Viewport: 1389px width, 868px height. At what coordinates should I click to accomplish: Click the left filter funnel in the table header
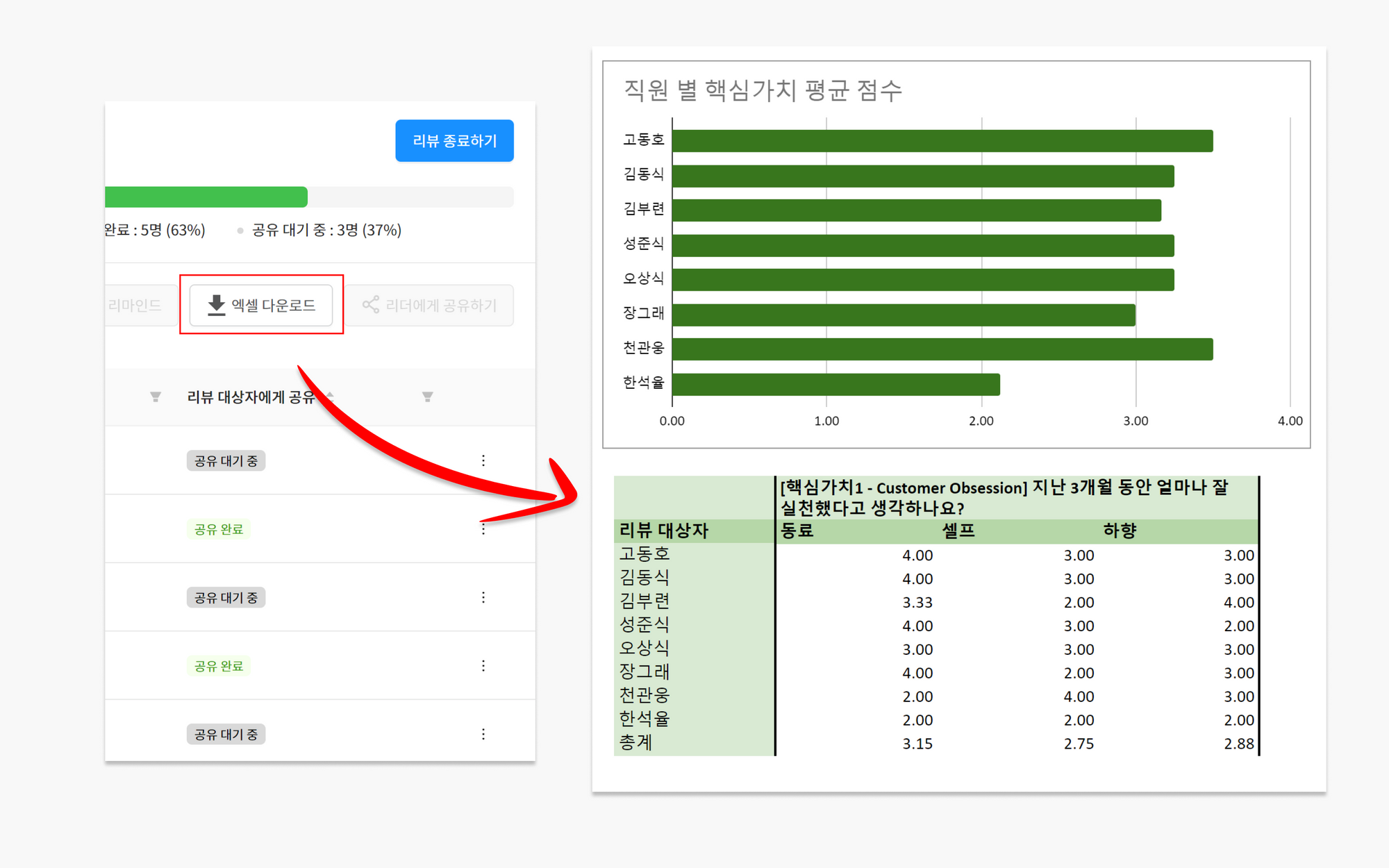(156, 397)
